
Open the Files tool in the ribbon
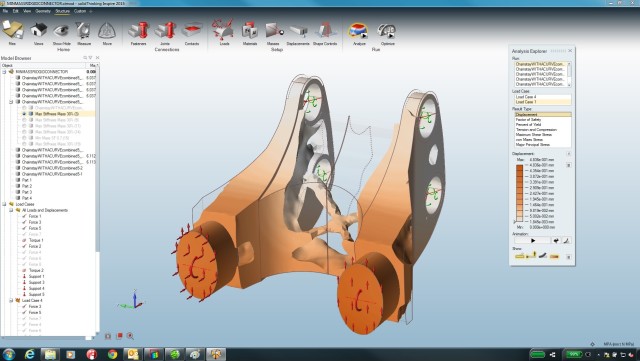coord(12,31)
